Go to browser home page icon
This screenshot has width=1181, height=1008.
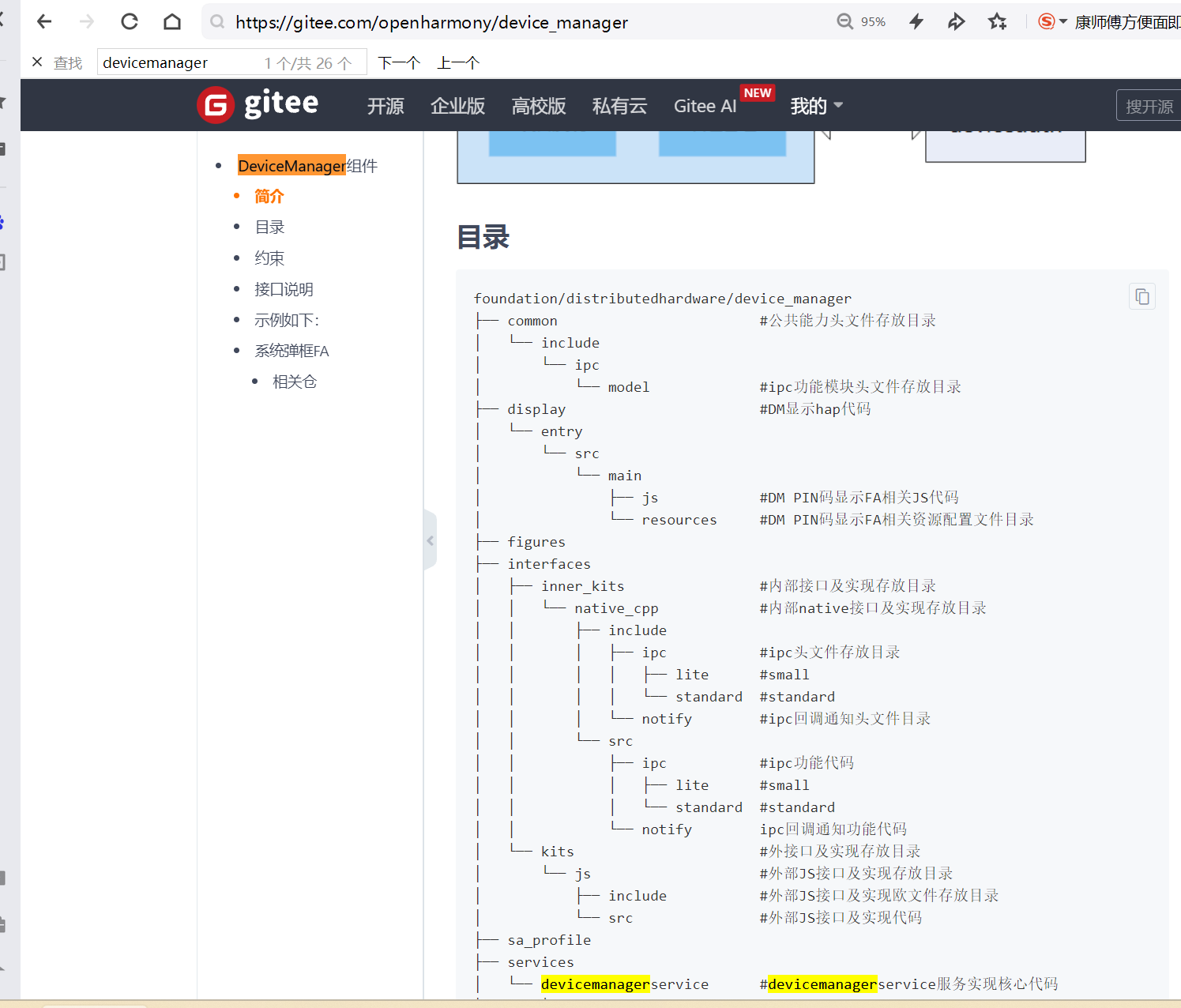(x=171, y=22)
